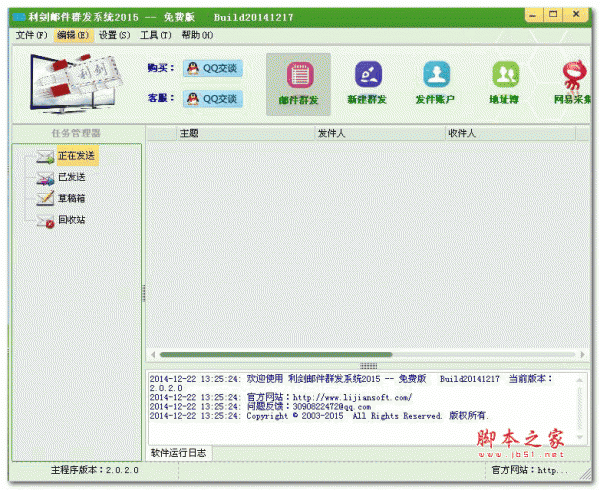Screen dimensions: 600x490
Task: Click the 正在发送 envelope icon
Action: pos(46,156)
